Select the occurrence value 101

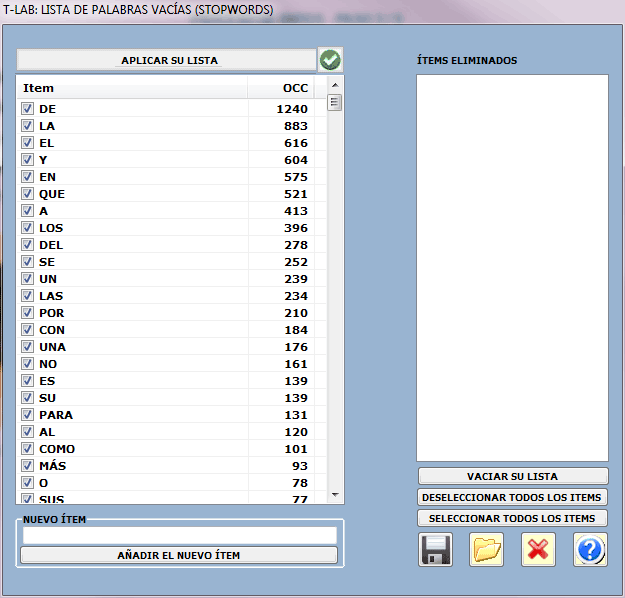[x=296, y=449]
